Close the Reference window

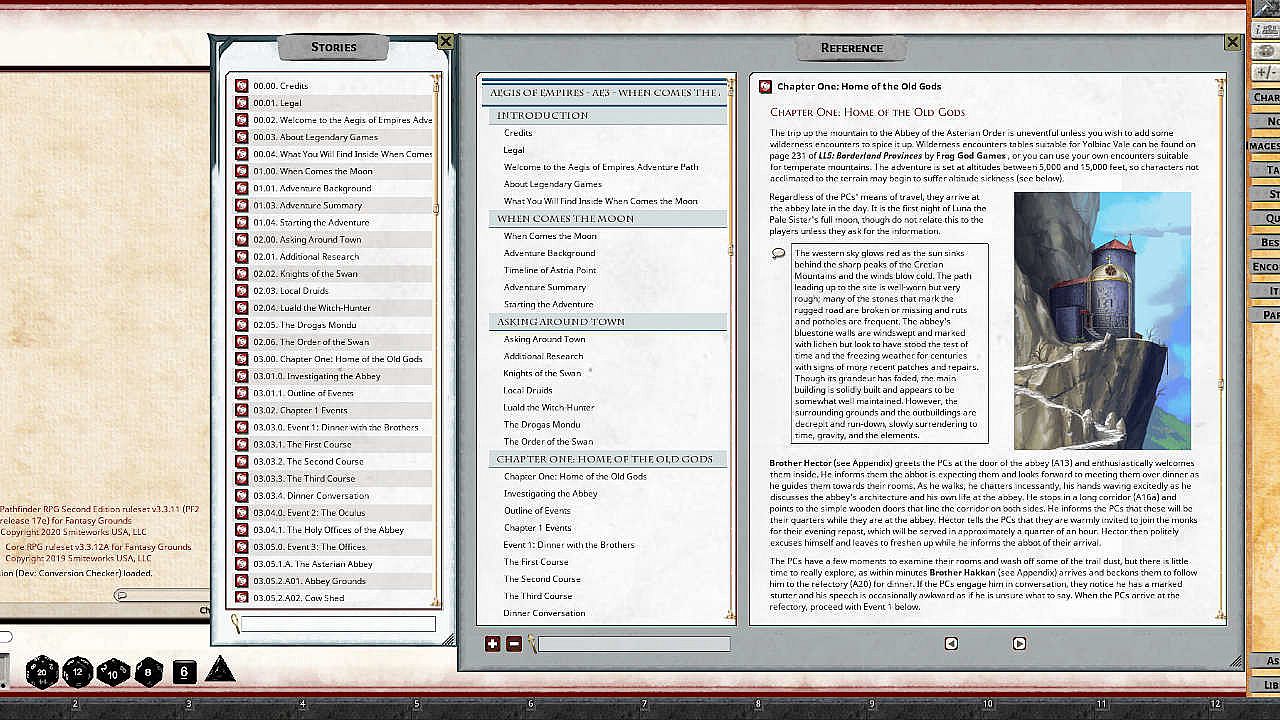[x=1233, y=43]
